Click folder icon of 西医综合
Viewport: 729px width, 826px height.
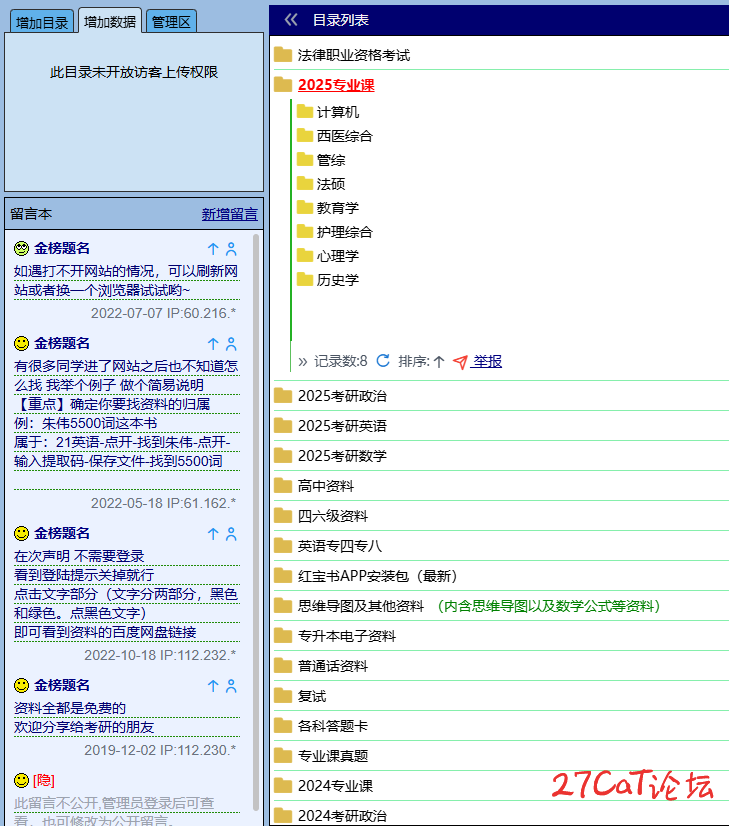(x=304, y=135)
